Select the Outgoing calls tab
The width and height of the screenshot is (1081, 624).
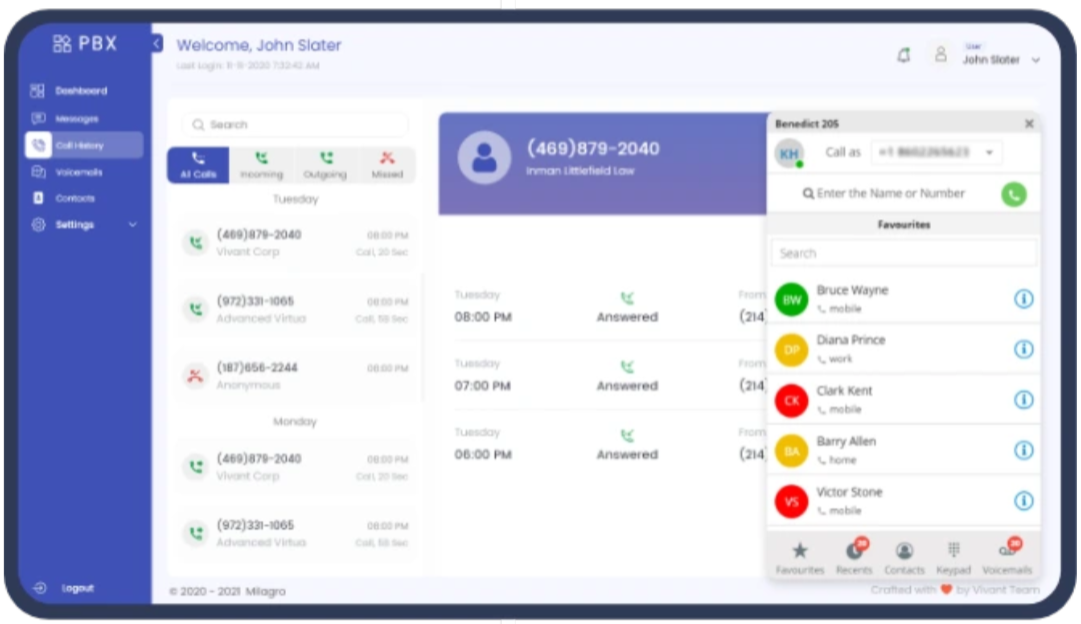[325, 165]
